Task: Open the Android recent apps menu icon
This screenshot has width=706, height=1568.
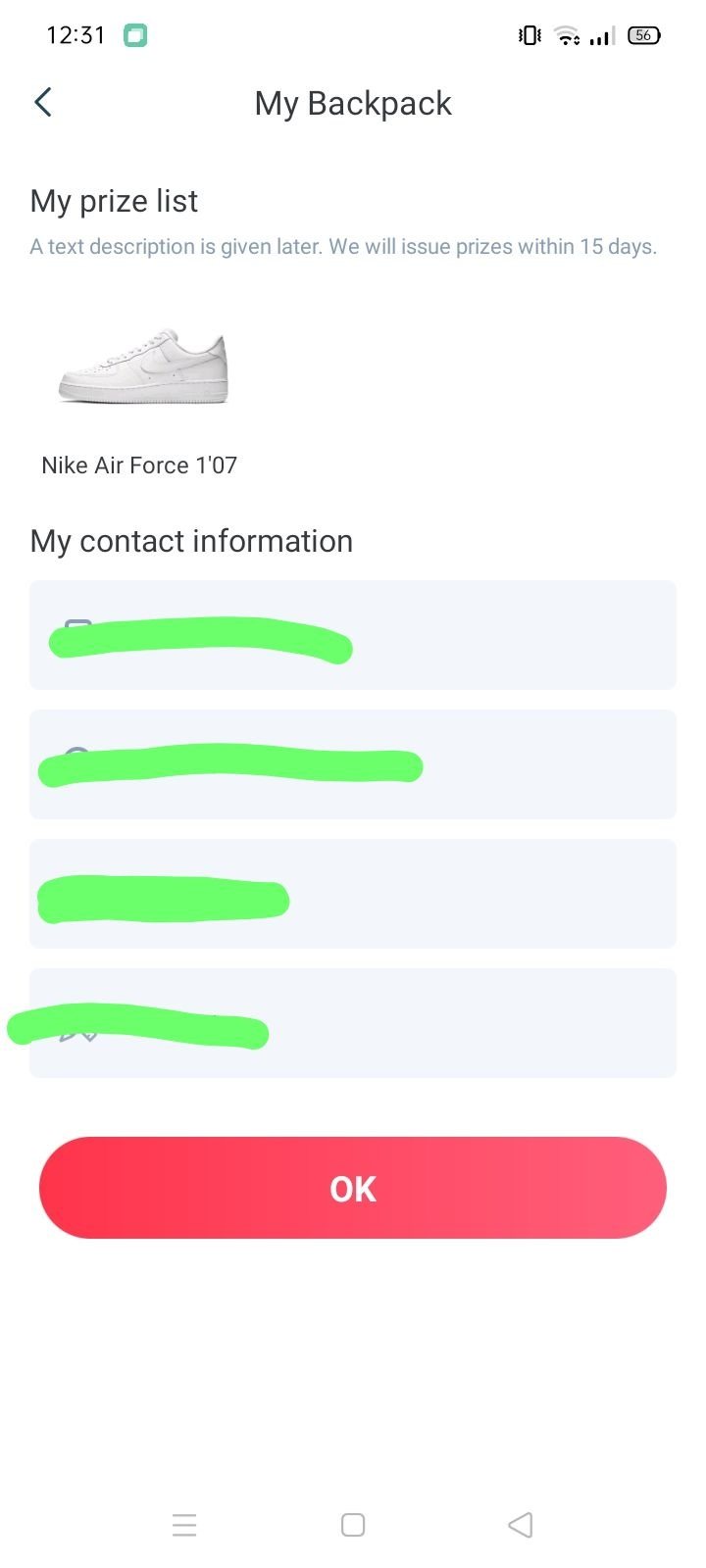Action: pyautogui.click(x=184, y=1525)
